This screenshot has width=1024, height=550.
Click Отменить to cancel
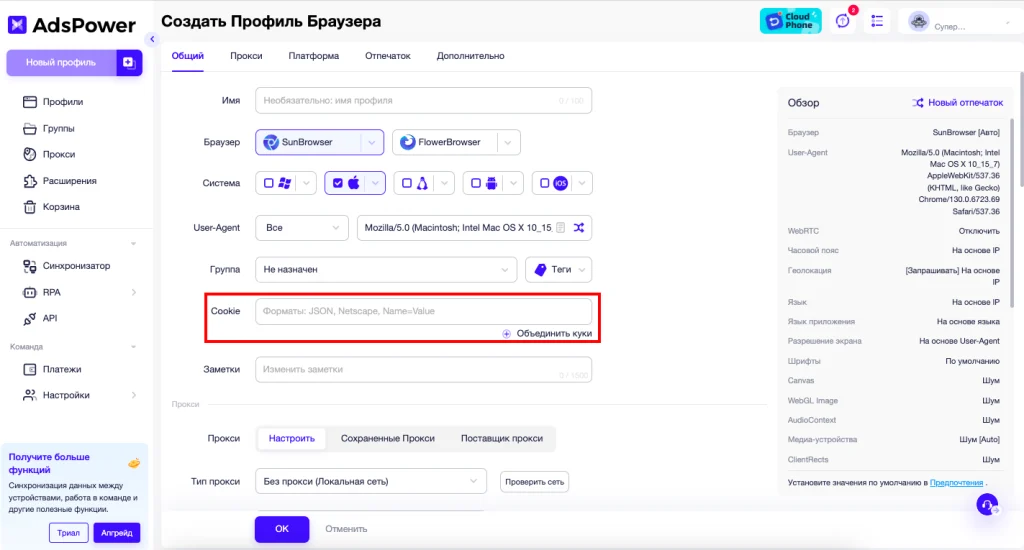click(x=346, y=529)
